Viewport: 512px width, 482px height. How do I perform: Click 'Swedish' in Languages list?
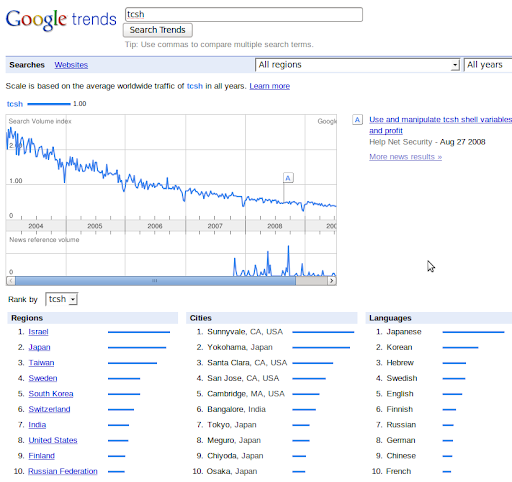[402, 378]
